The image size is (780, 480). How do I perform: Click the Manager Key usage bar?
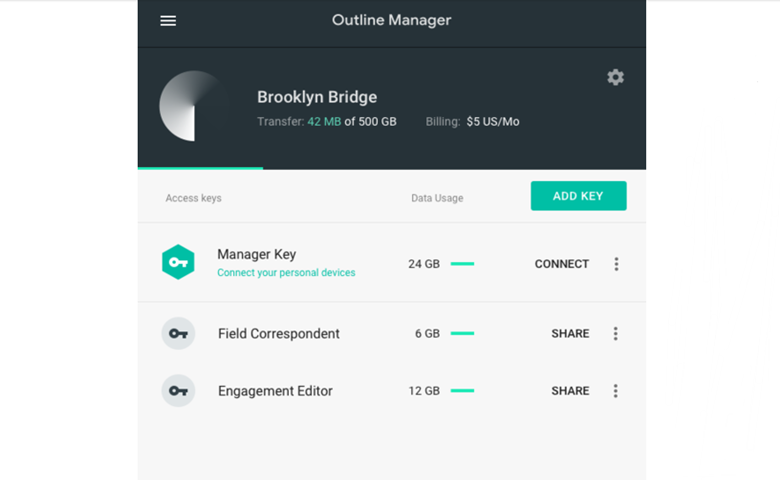click(x=462, y=264)
